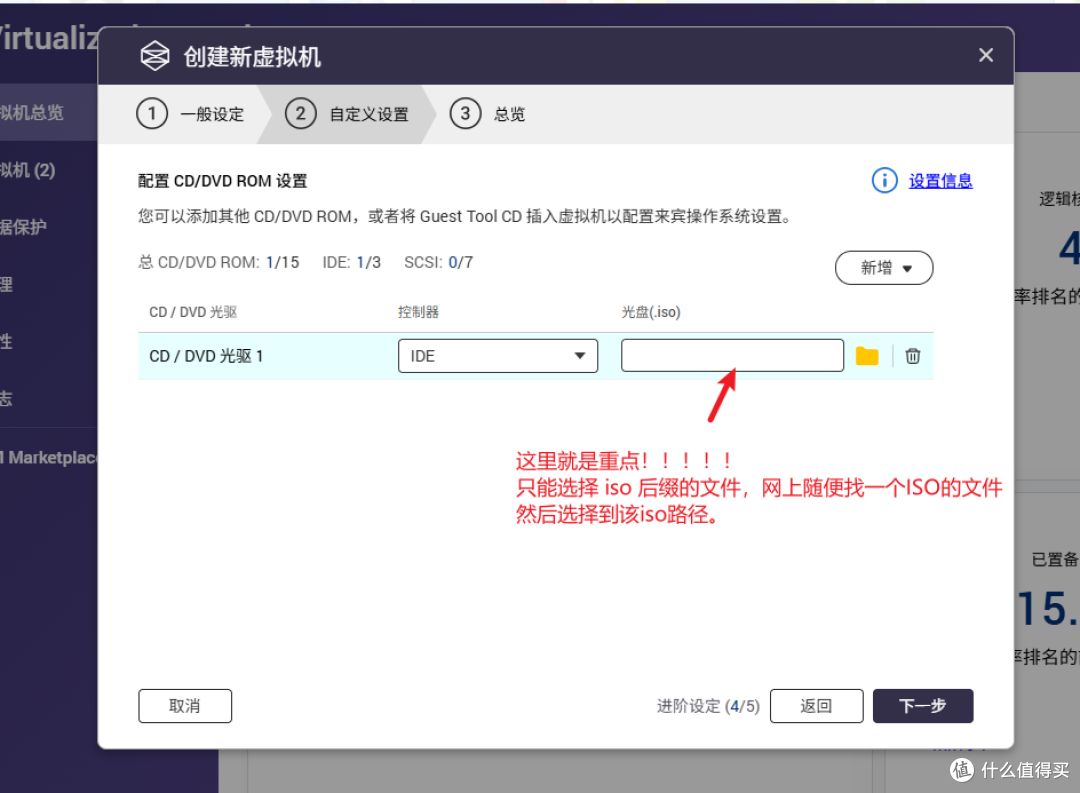Open the 设置信息 link

tap(940, 181)
